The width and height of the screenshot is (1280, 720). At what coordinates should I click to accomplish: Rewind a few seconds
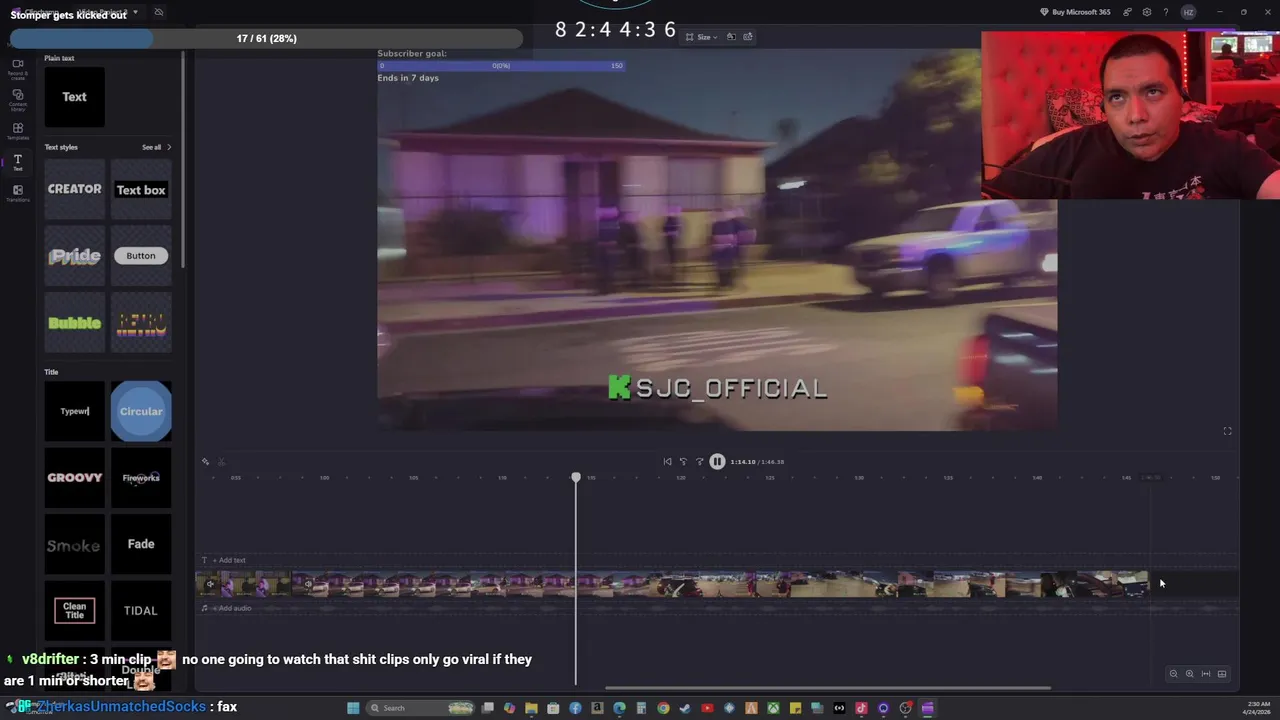[683, 461]
